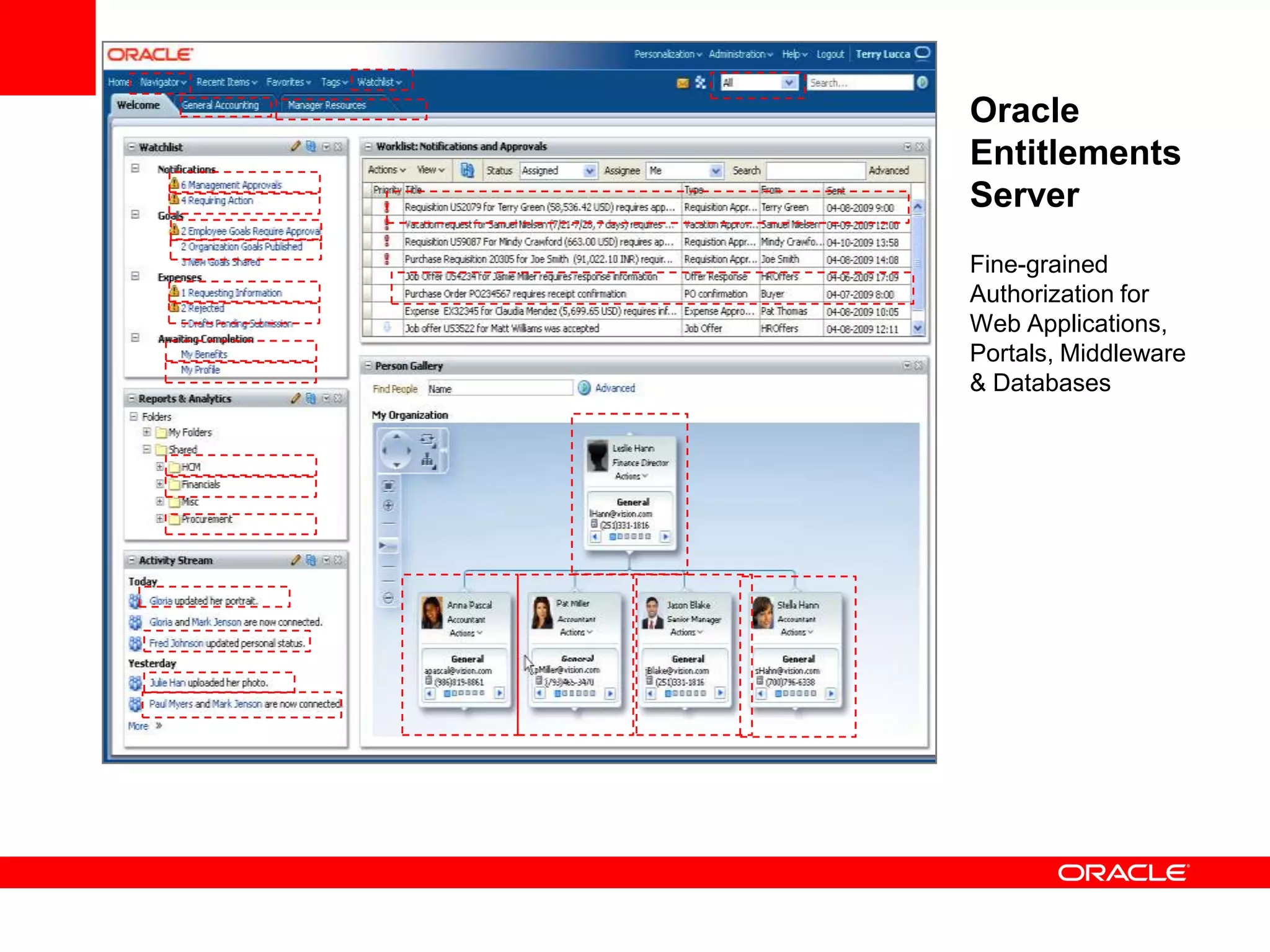Screen dimensions: 1270x952
Task: Open the Worklist Actions menu
Action: click(386, 170)
